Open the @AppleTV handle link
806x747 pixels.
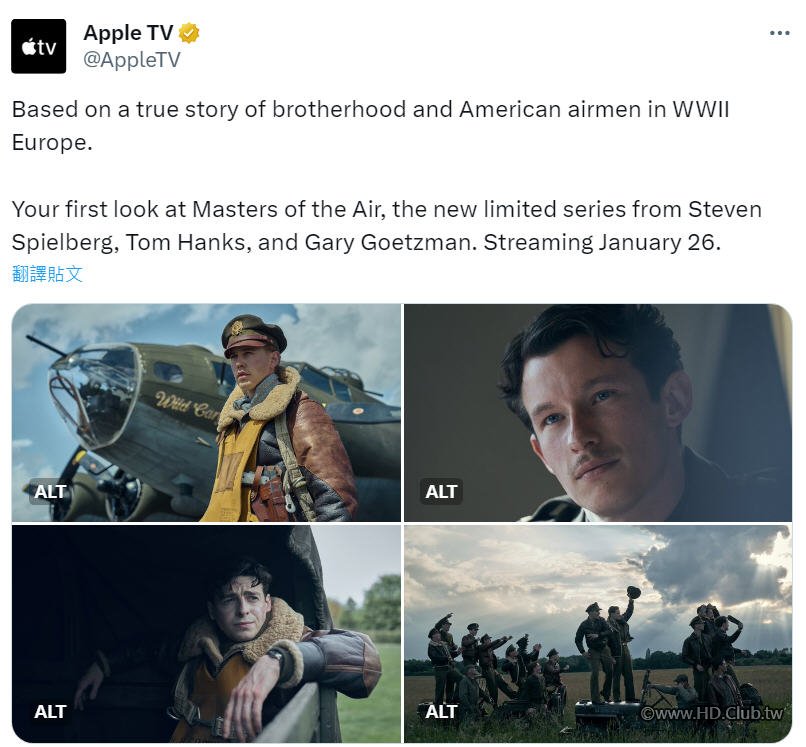point(132,60)
